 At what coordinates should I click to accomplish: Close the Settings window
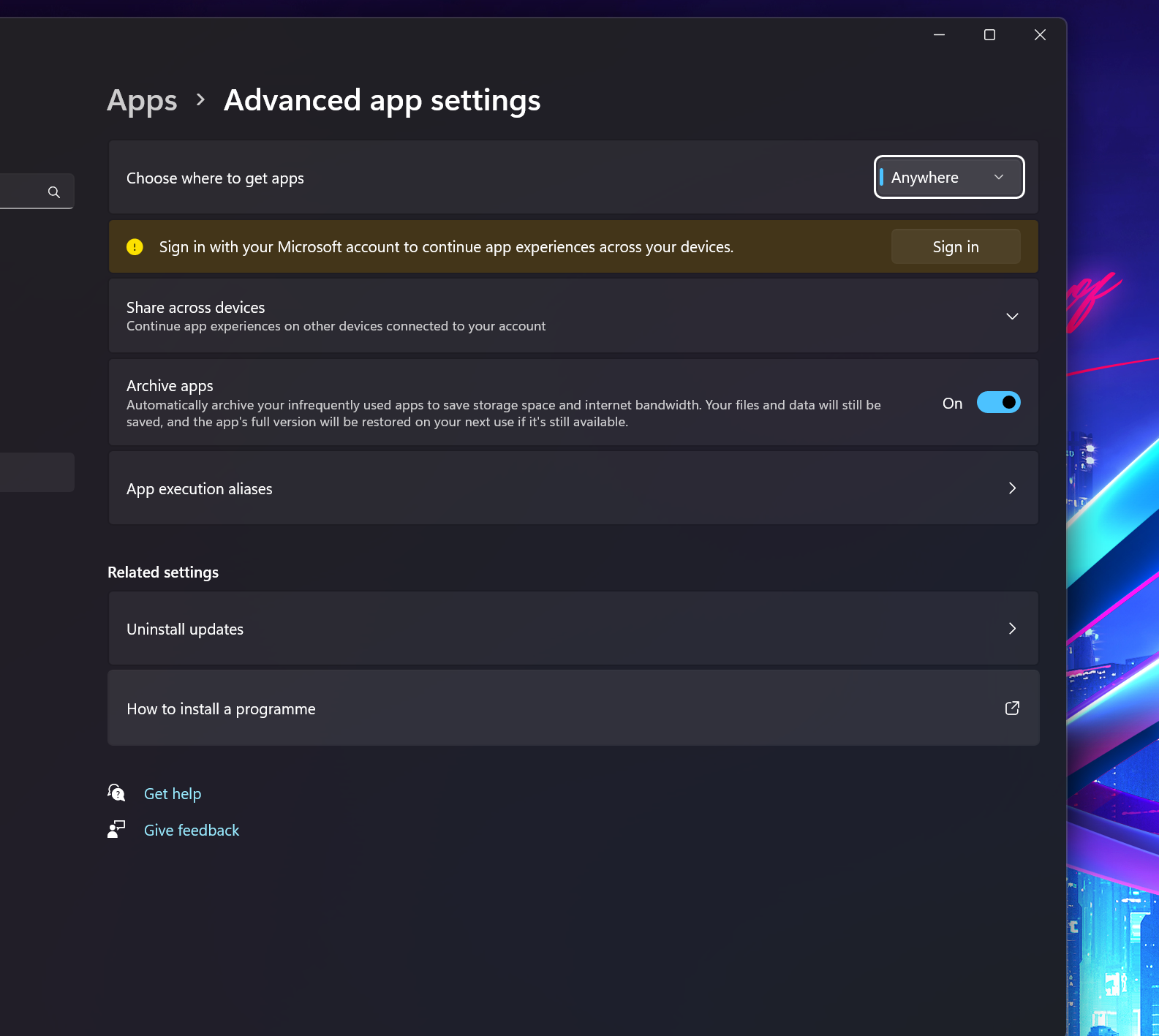[1040, 34]
